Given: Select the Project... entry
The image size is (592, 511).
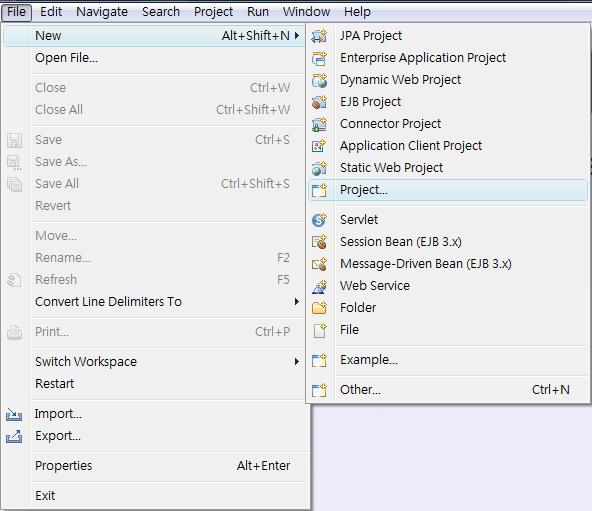Looking at the screenshot, I should (x=448, y=190).
